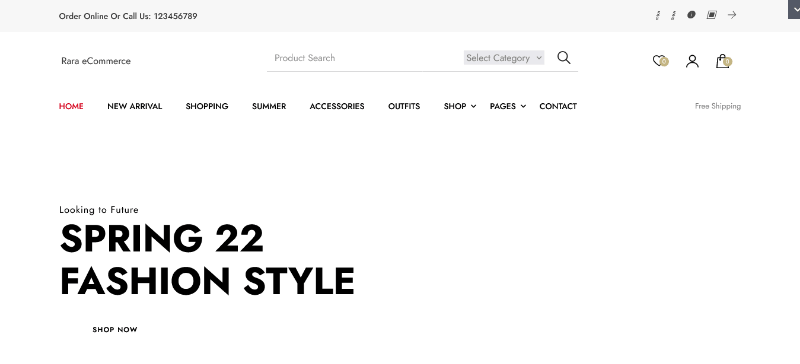The width and height of the screenshot is (800, 364).
Task: Click the Rara eCommerce site title
Action: pyautogui.click(x=96, y=61)
